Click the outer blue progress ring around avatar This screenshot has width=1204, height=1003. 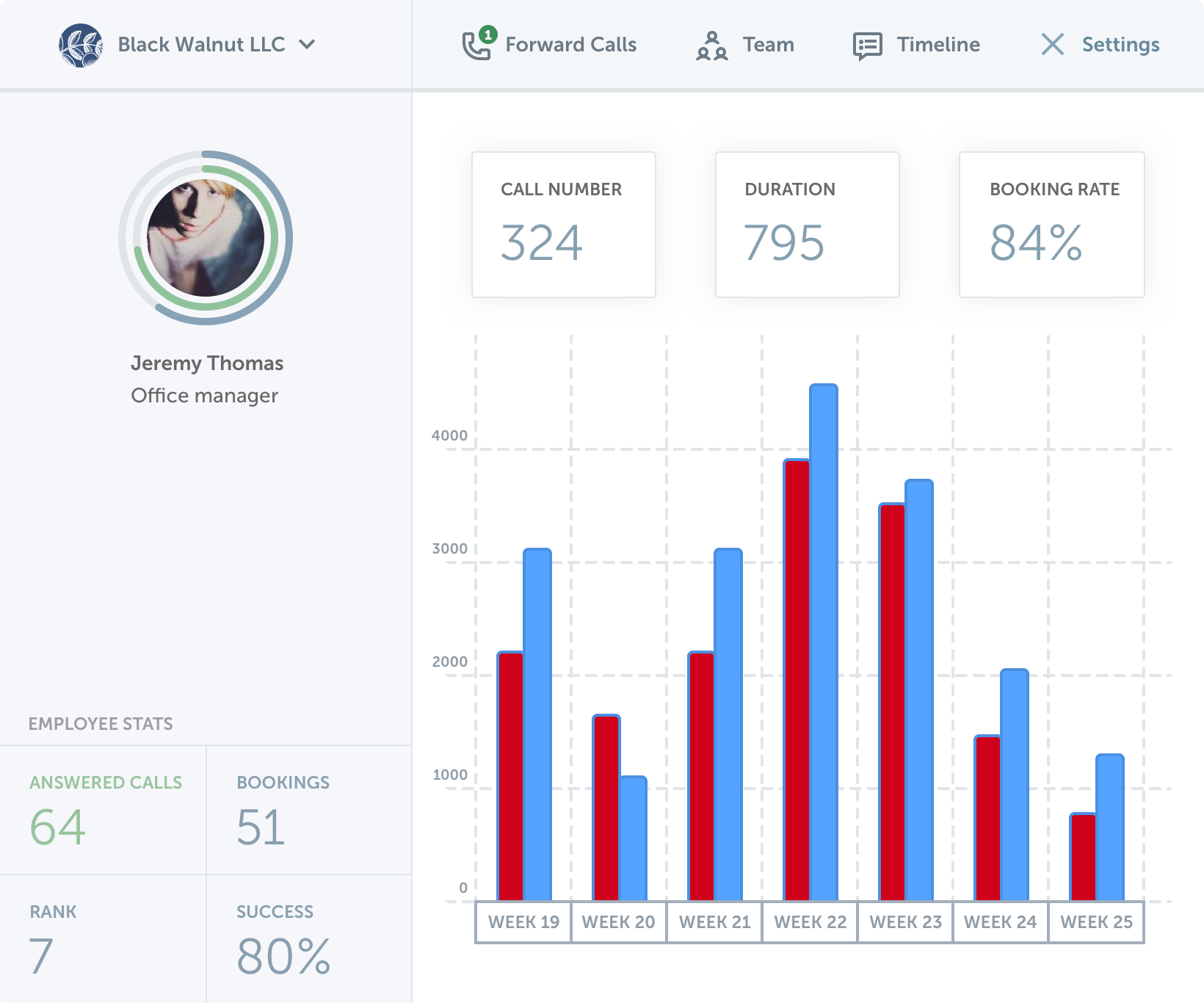coord(289,238)
